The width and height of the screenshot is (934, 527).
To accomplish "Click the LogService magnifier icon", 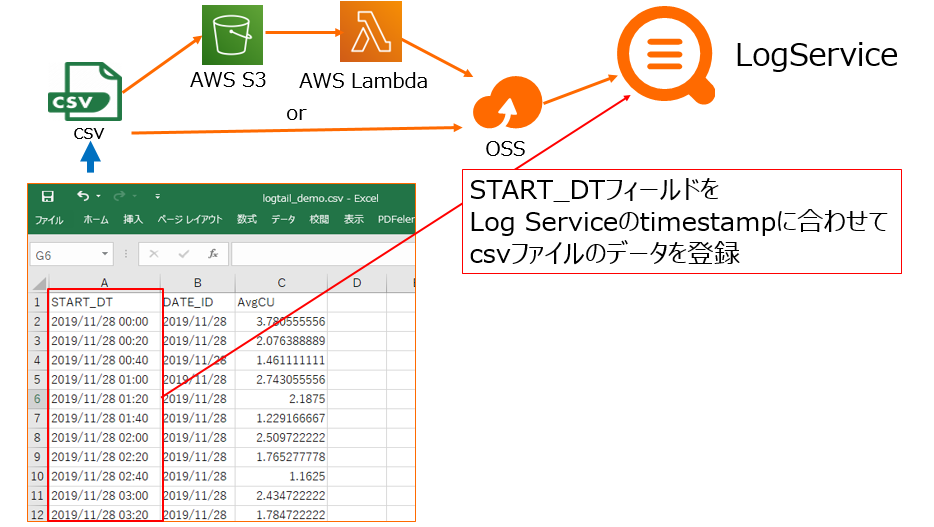I will click(666, 55).
